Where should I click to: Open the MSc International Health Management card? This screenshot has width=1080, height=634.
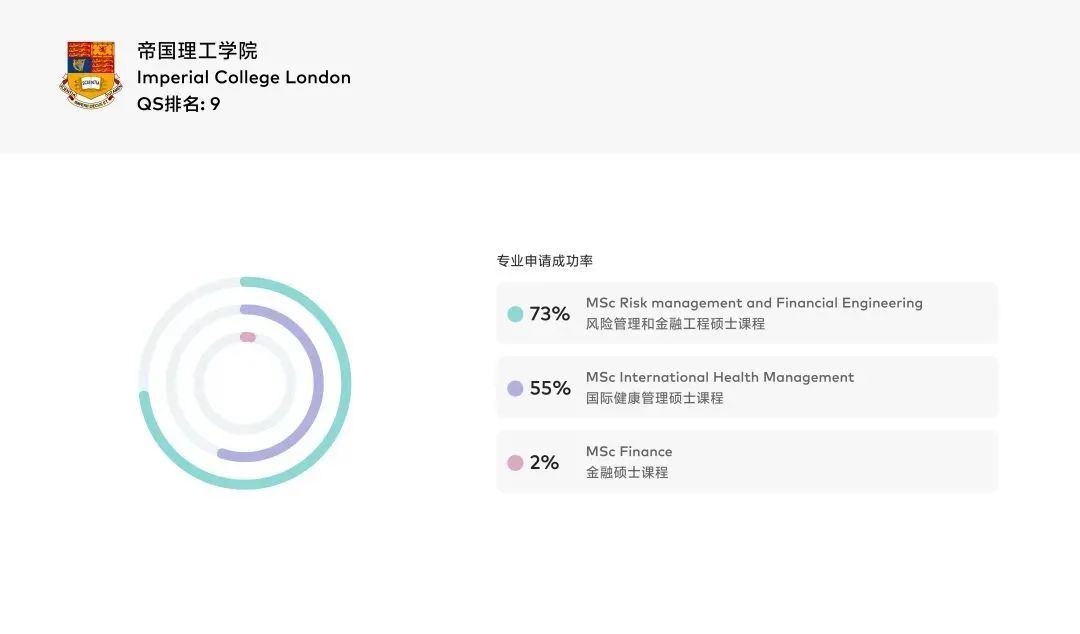pos(747,387)
